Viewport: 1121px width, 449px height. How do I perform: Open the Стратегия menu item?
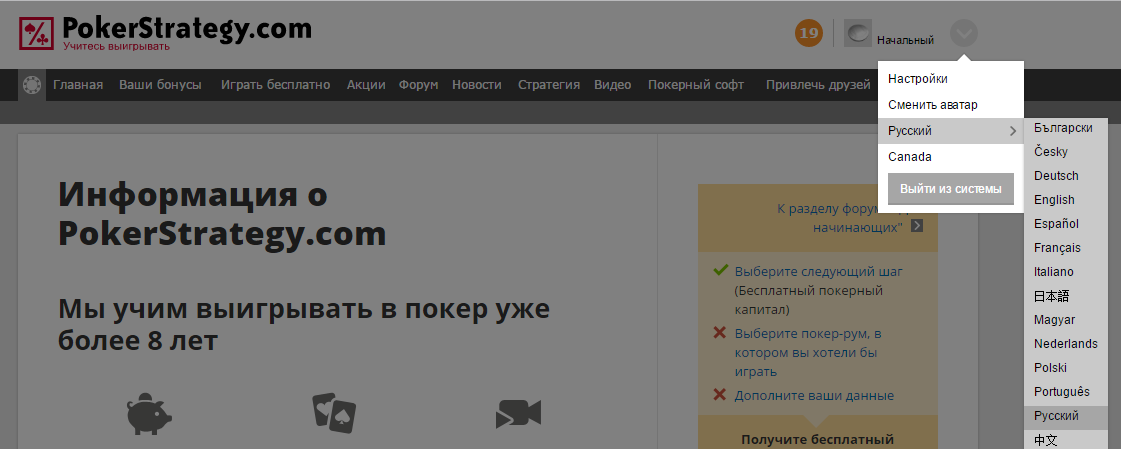pyautogui.click(x=548, y=84)
